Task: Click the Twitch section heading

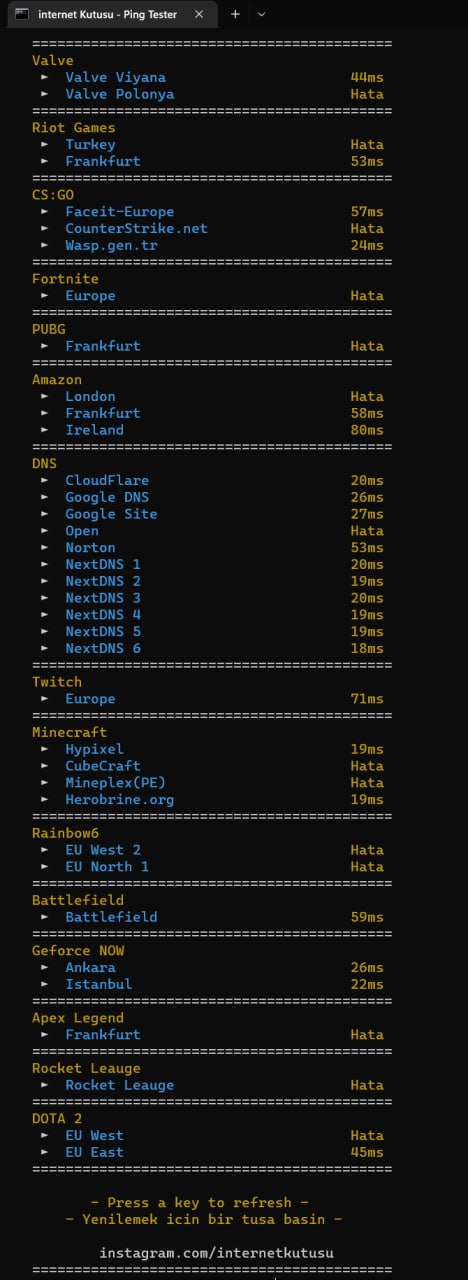Action: click(x=57, y=682)
